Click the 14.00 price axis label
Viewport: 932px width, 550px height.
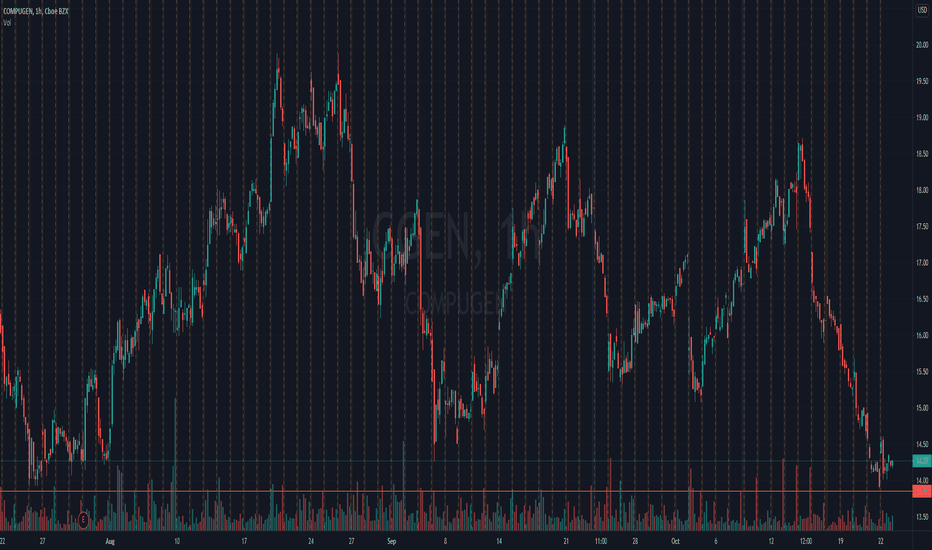(922, 480)
